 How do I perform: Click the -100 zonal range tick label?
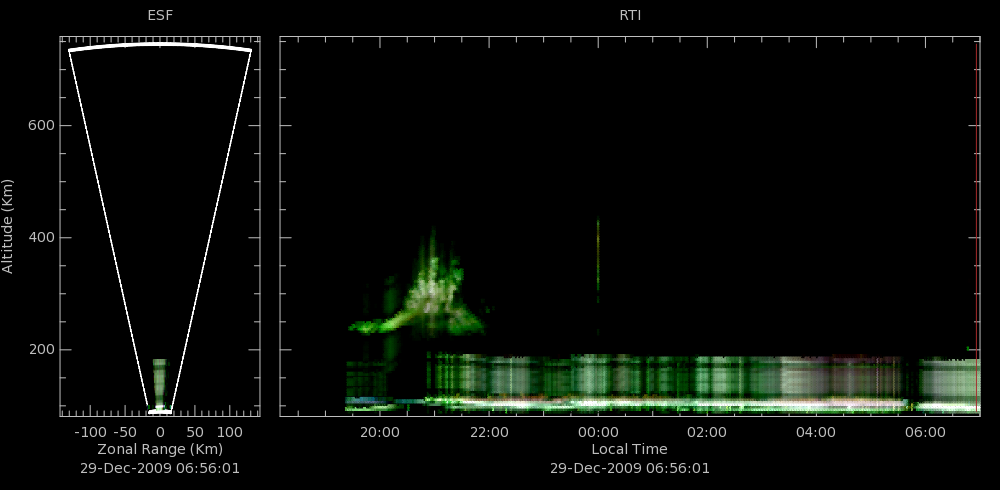pyautogui.click(x=90, y=432)
